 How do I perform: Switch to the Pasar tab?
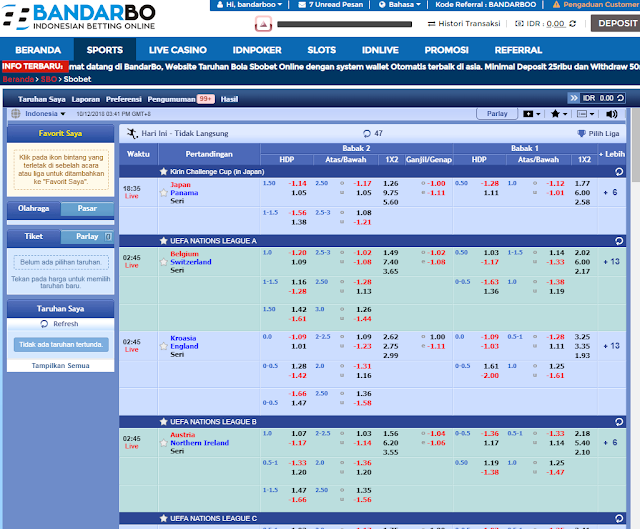tap(87, 209)
